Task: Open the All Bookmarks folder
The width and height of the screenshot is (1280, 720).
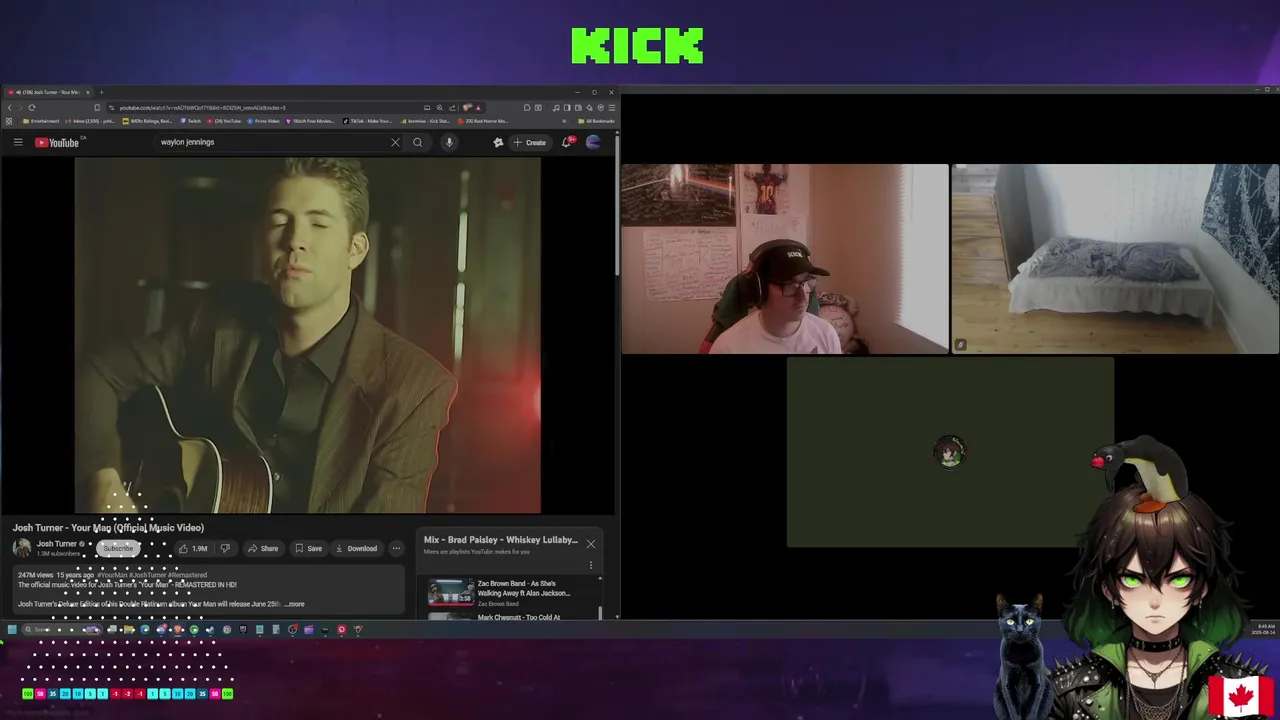Action: tap(596, 121)
